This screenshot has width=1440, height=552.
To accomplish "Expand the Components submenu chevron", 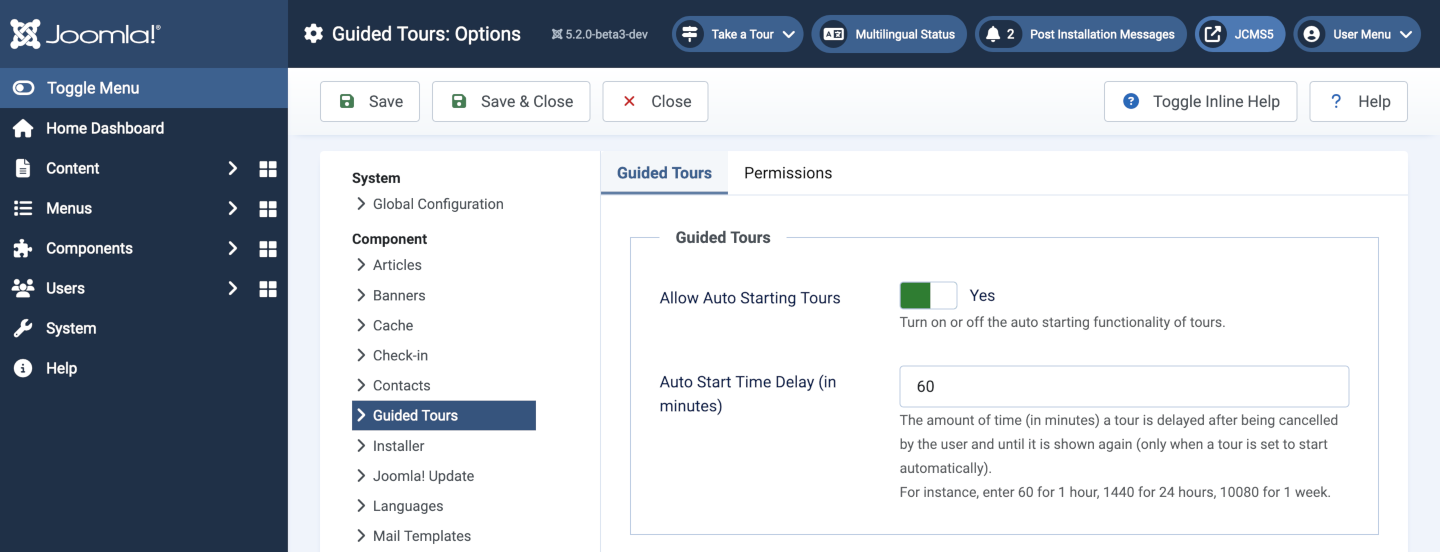I will 232,248.
